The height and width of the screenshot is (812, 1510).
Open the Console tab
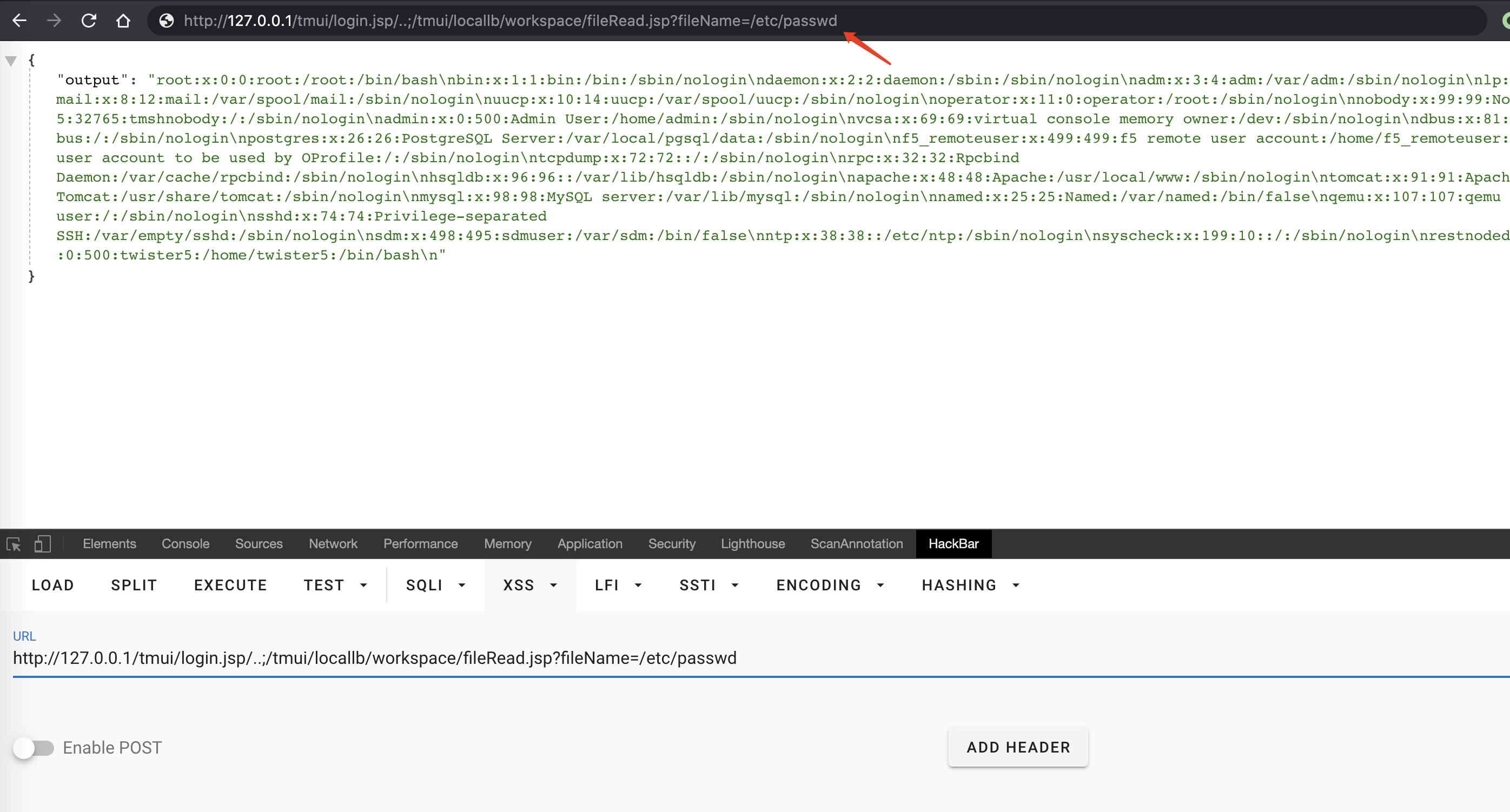tap(185, 544)
